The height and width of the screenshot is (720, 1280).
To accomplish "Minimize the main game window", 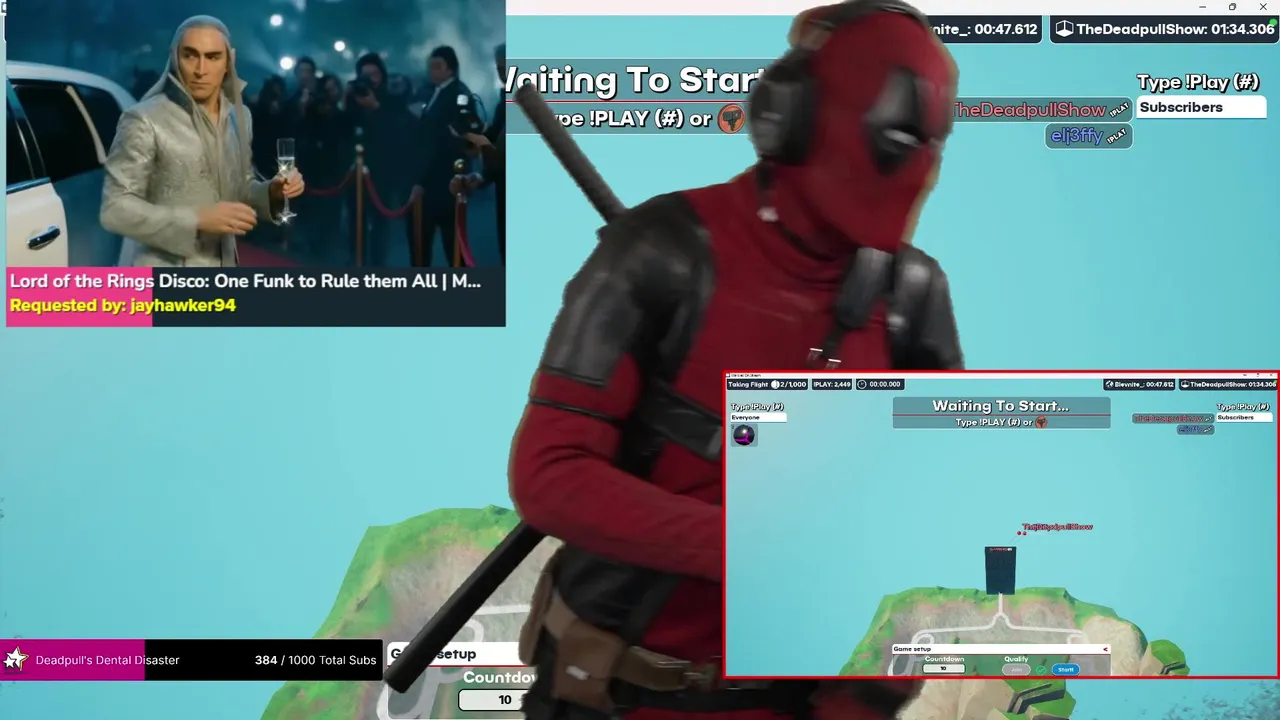I will 1204,7.
